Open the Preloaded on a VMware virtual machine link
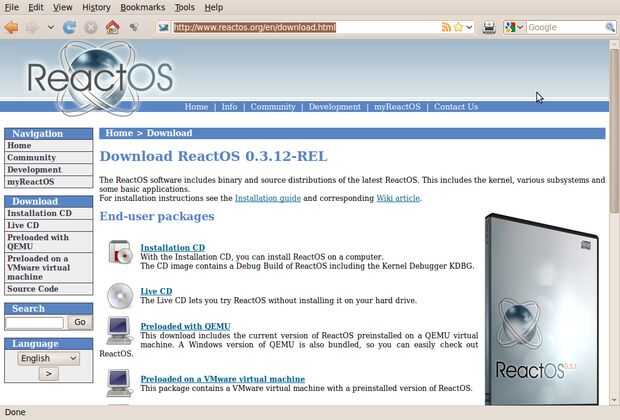The image size is (620, 420). (223, 379)
